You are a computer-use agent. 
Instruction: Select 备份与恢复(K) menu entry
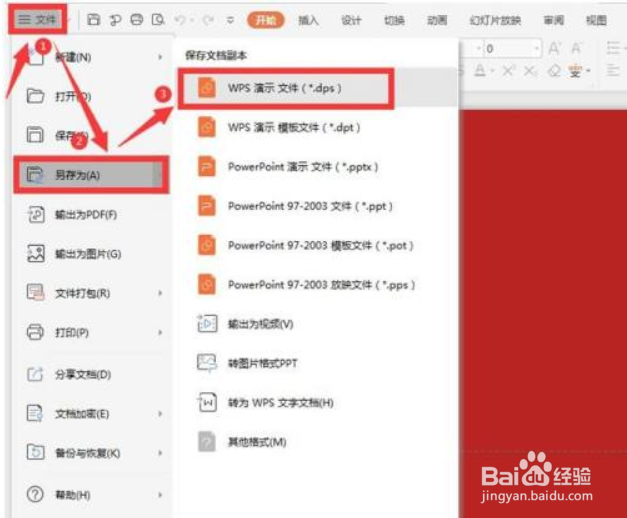[94, 453]
